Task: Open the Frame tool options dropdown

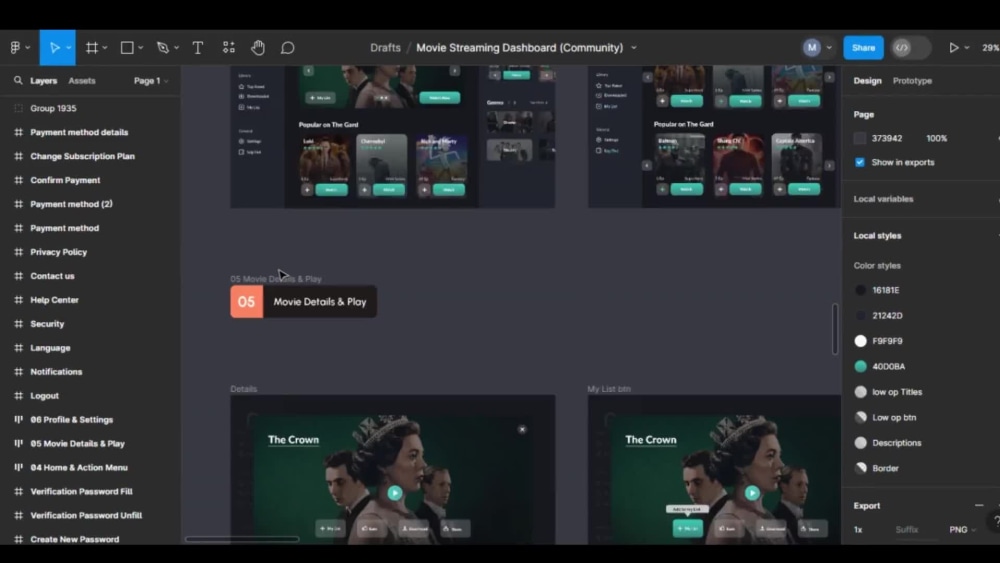Action: (x=105, y=47)
